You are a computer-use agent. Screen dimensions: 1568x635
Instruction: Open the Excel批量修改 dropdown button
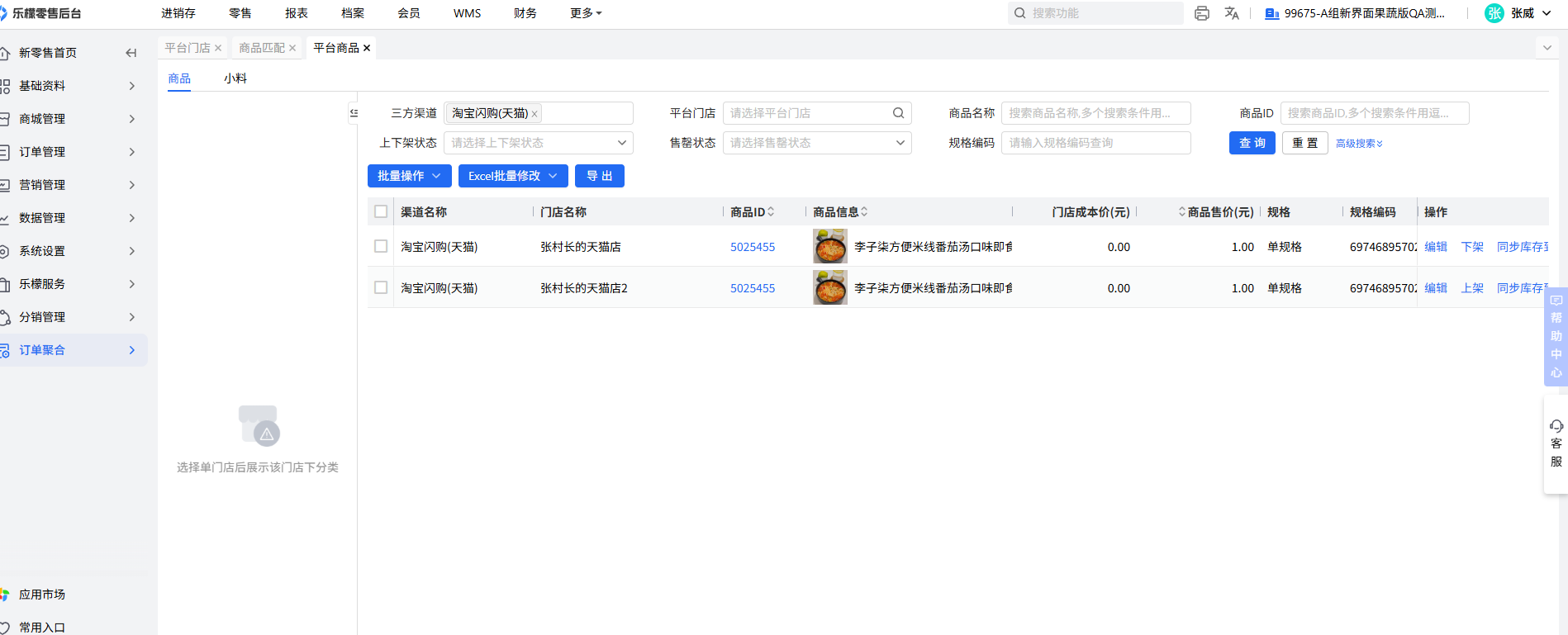[x=513, y=176]
